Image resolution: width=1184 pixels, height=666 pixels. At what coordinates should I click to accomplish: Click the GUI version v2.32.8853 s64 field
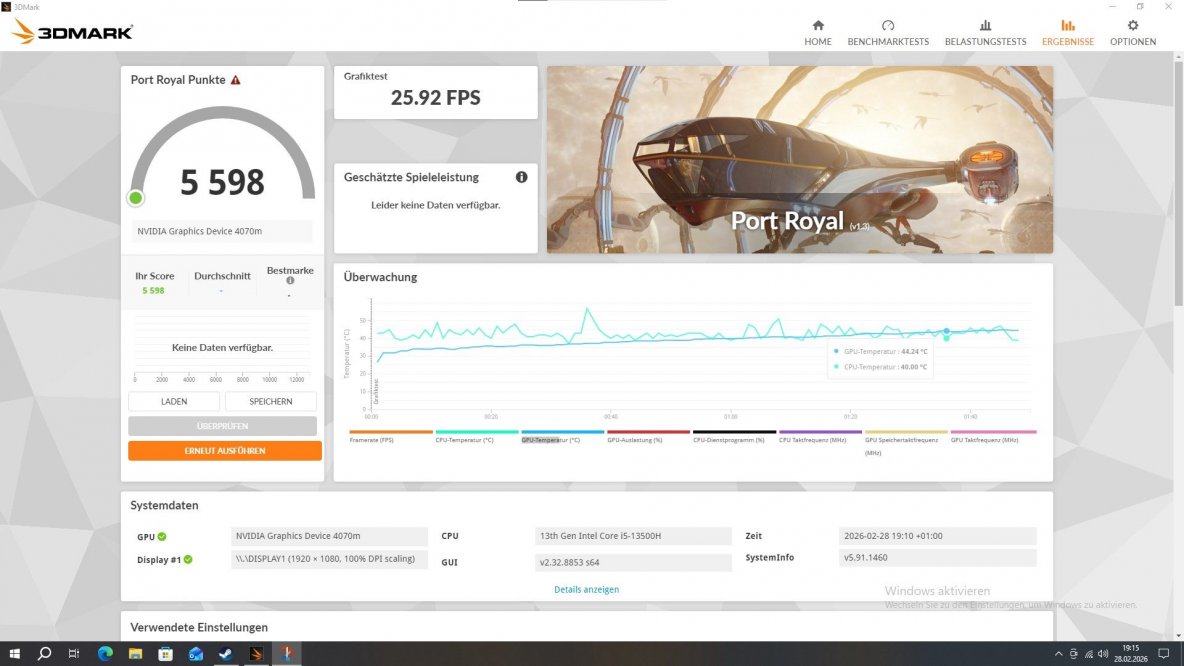[633, 563]
